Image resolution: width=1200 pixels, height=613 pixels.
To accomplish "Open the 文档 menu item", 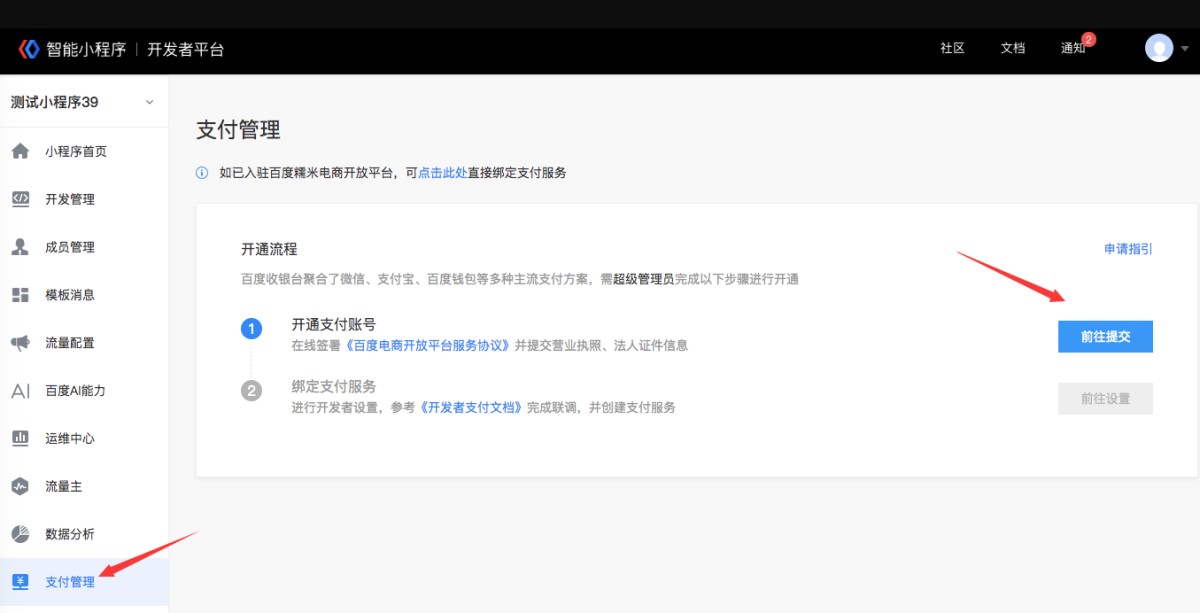I will [1013, 48].
